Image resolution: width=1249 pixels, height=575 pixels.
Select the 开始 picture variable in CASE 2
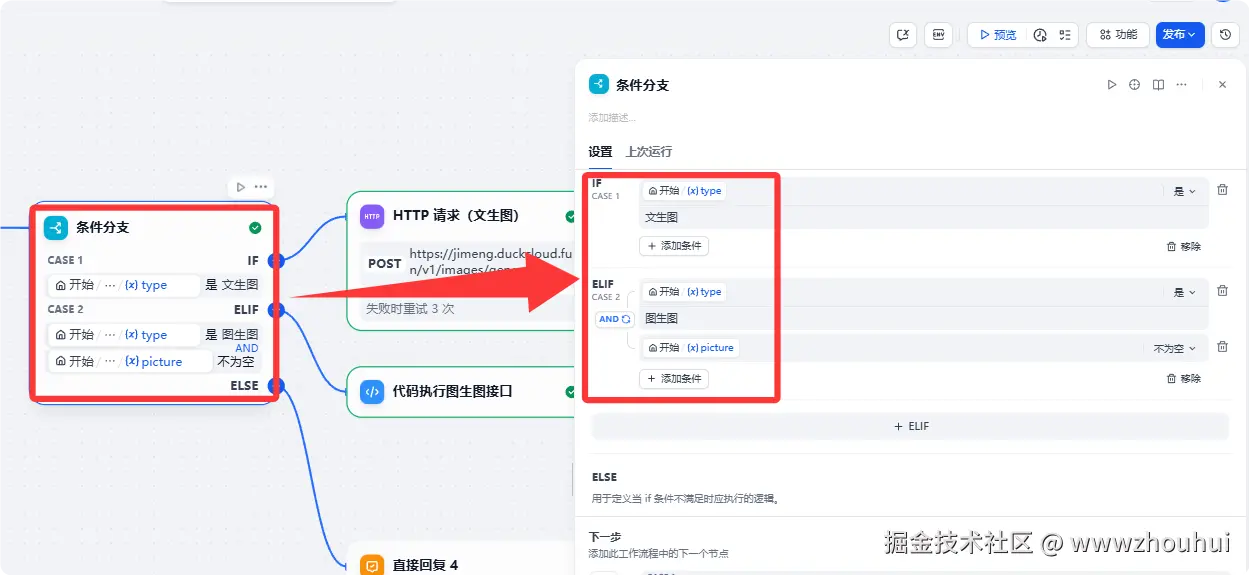tap(691, 348)
